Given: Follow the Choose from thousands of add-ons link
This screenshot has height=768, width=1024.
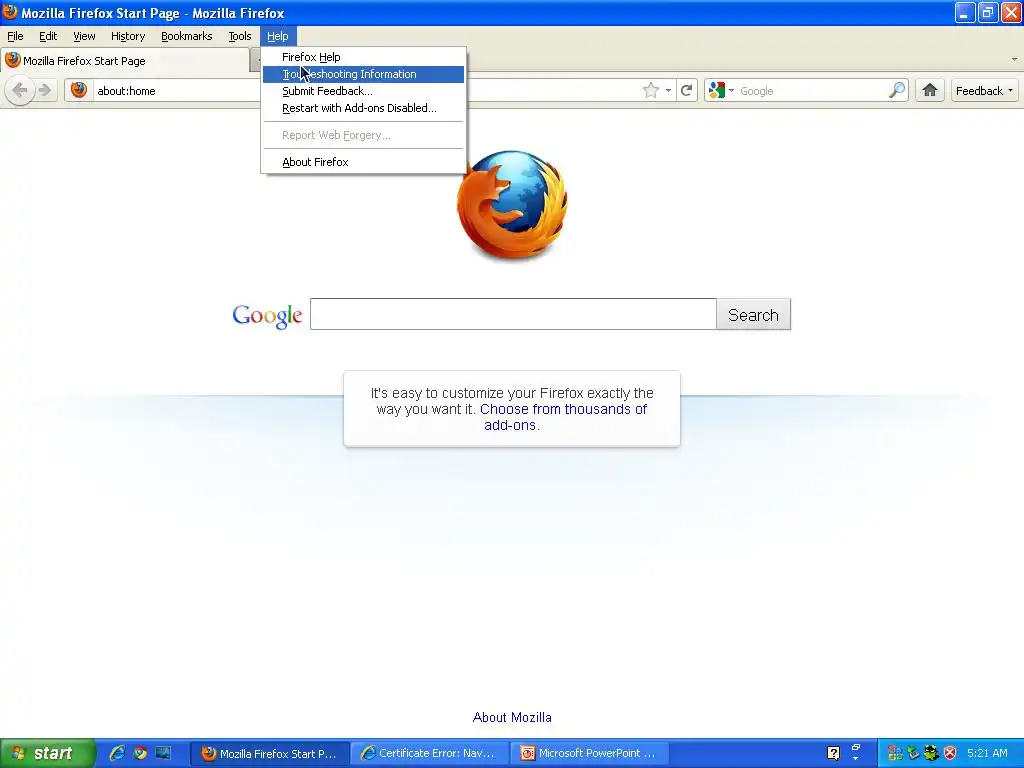Looking at the screenshot, I should 564,417.
